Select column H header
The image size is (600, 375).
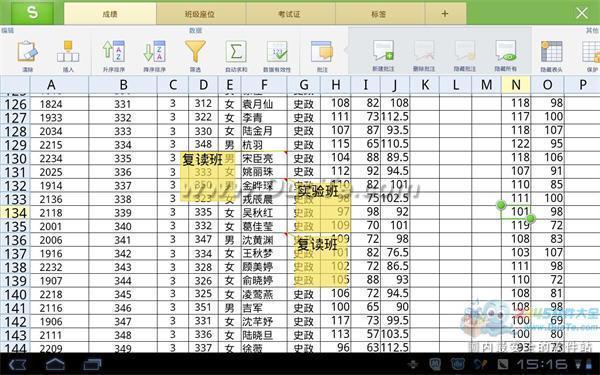click(336, 85)
